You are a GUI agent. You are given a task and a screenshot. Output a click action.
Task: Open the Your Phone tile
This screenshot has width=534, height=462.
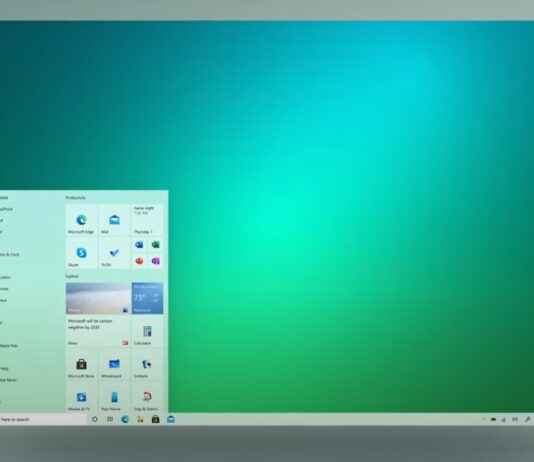[x=114, y=397]
